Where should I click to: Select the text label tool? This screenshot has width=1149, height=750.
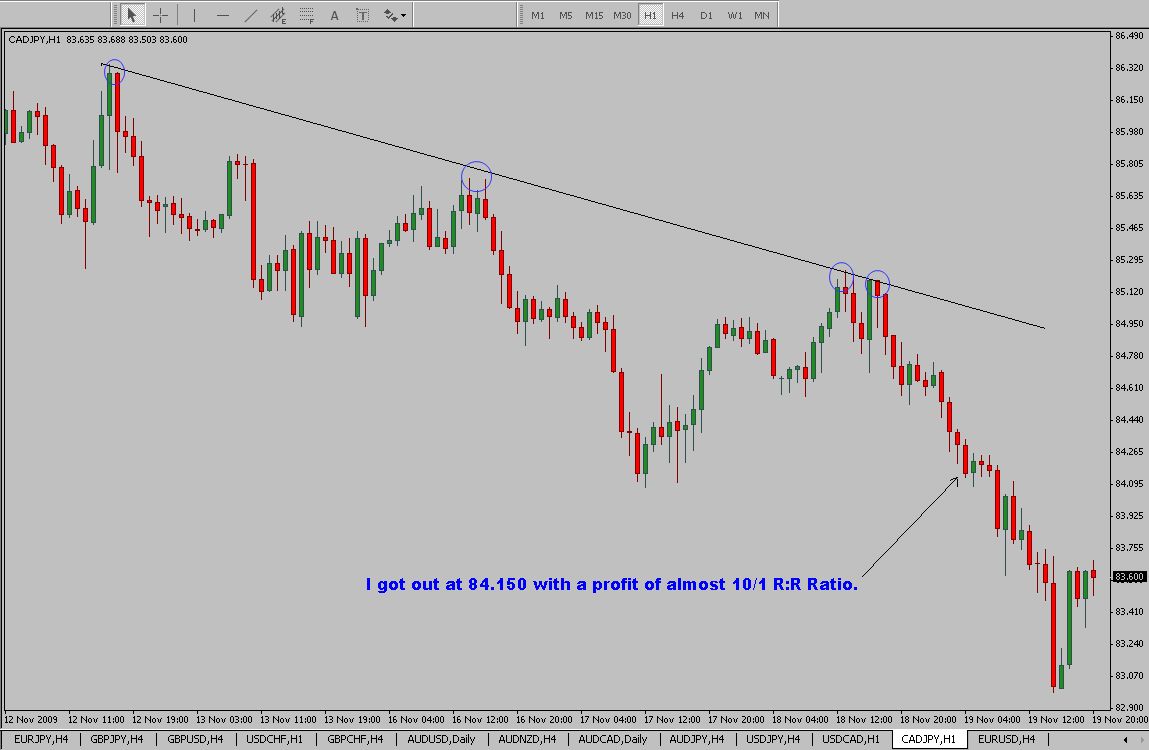362,15
